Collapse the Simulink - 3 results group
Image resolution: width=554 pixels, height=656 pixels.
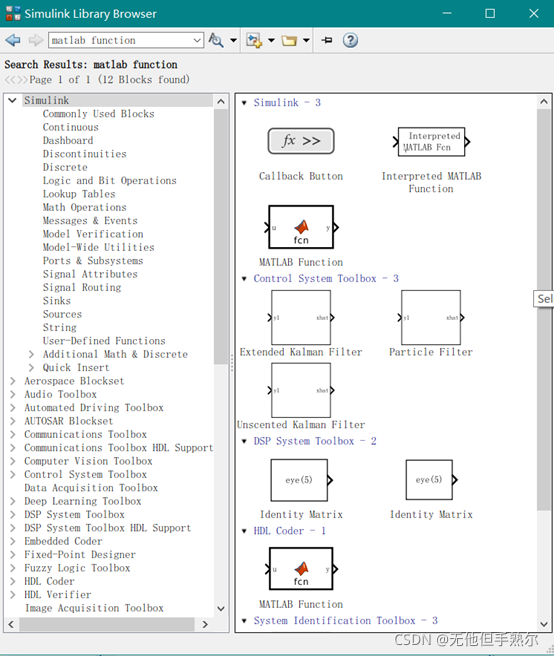[x=244, y=103]
